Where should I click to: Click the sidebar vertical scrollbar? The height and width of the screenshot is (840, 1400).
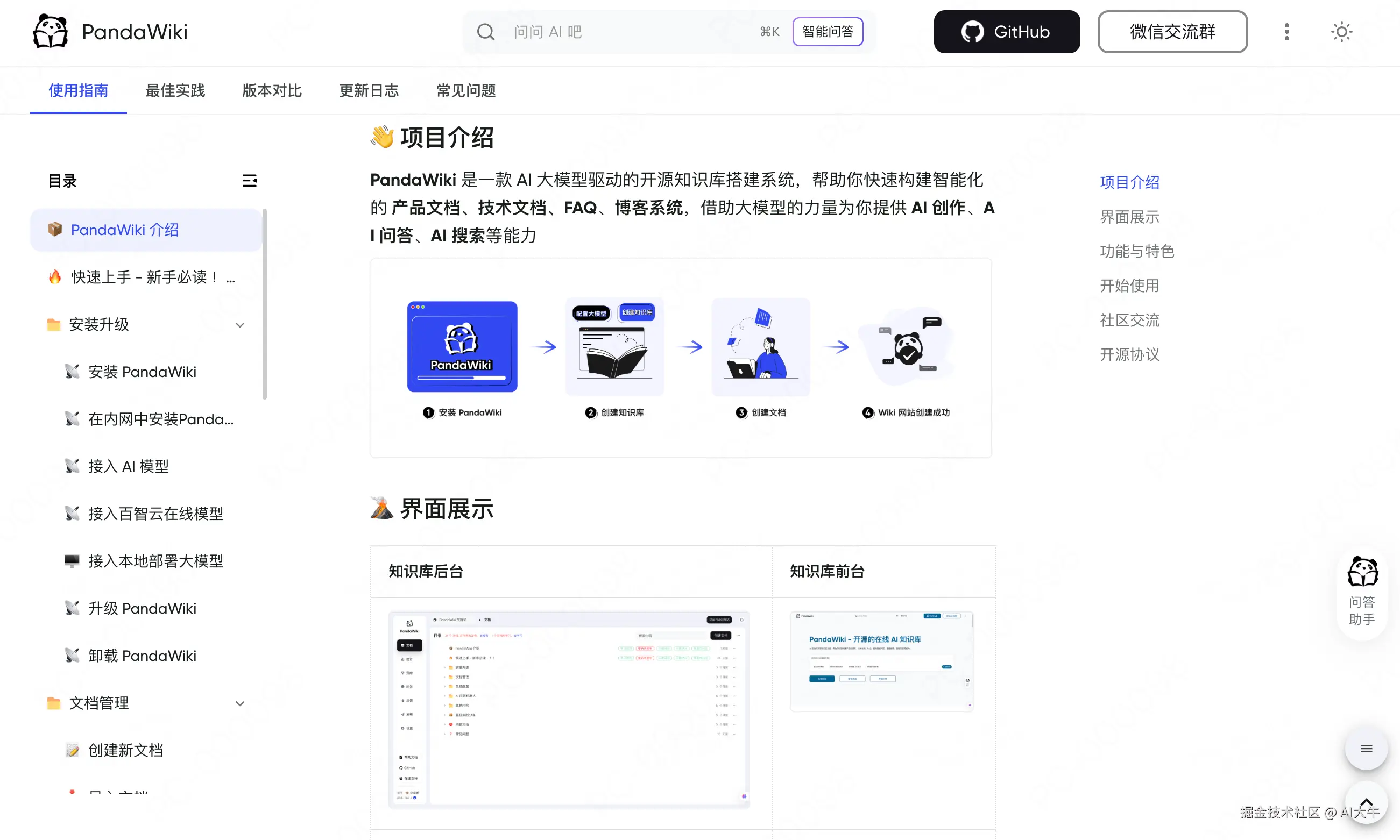point(265,305)
